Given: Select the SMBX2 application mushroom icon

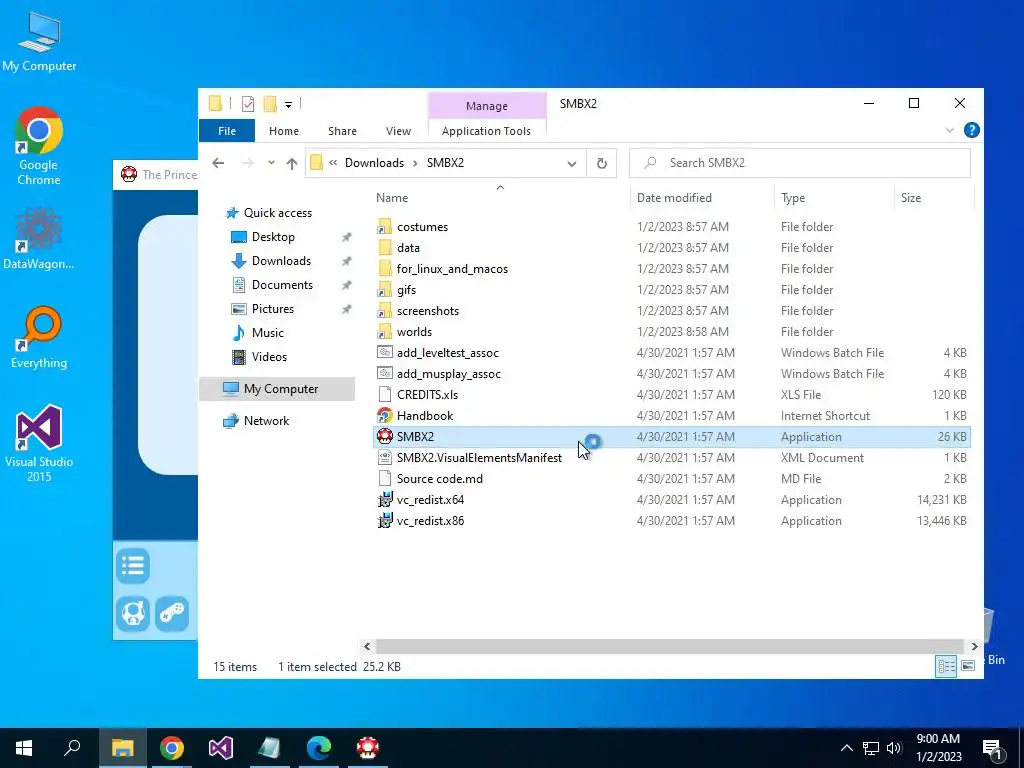Looking at the screenshot, I should (385, 436).
